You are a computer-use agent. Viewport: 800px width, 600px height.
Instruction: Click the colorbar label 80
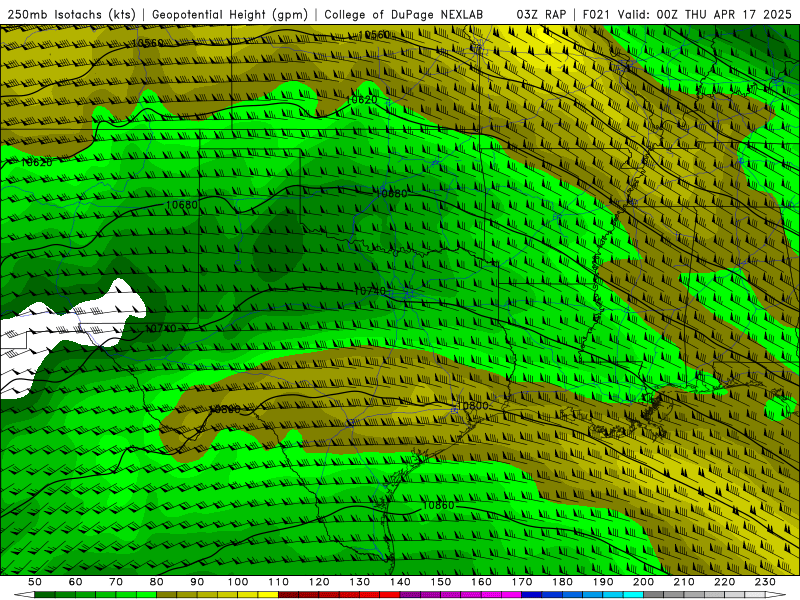click(x=156, y=582)
